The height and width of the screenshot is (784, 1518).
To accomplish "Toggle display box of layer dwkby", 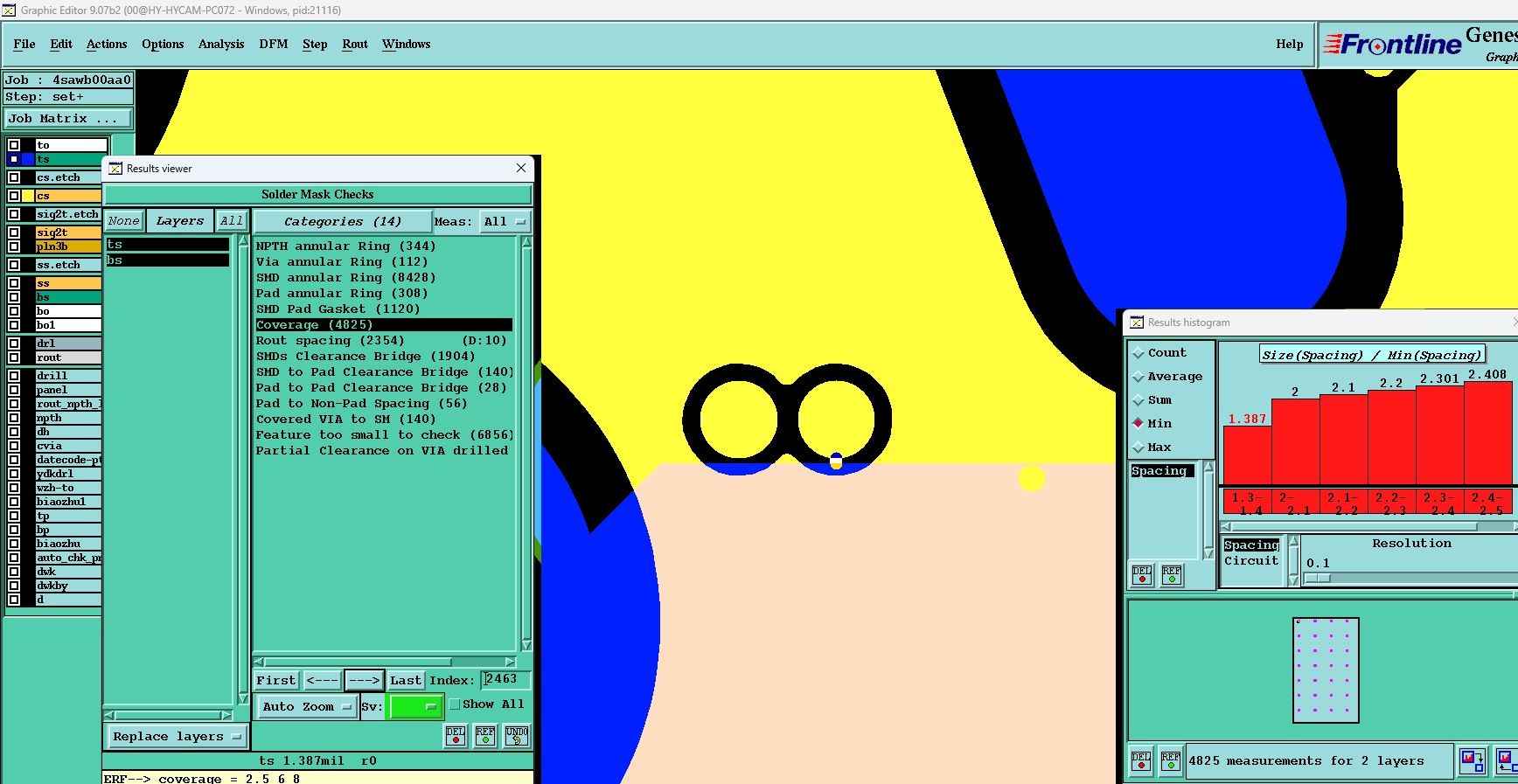I will [x=14, y=586].
